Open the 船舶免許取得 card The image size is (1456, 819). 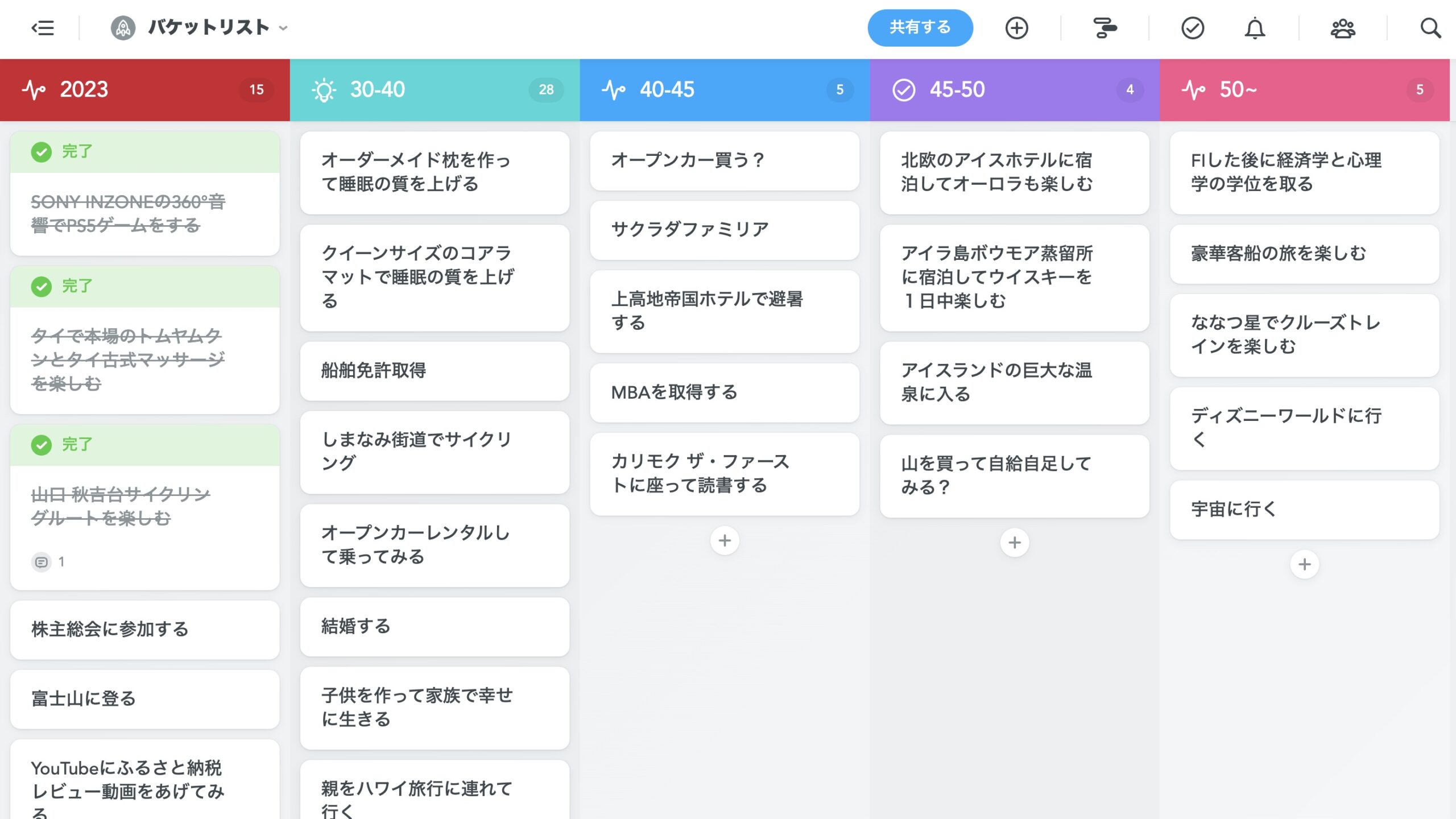[435, 371]
